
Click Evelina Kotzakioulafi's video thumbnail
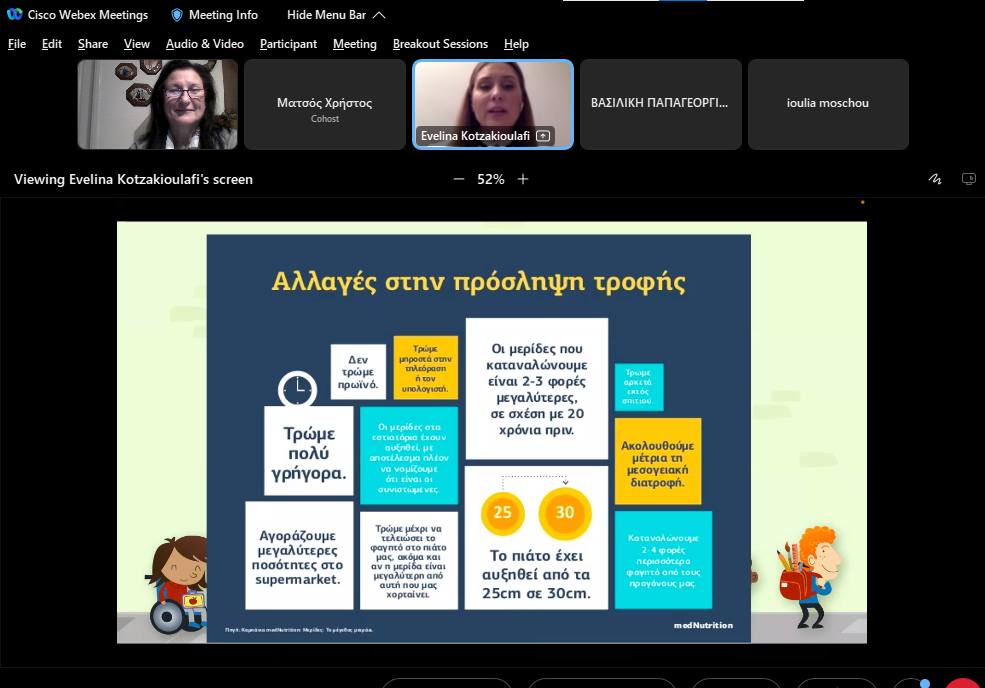point(493,95)
